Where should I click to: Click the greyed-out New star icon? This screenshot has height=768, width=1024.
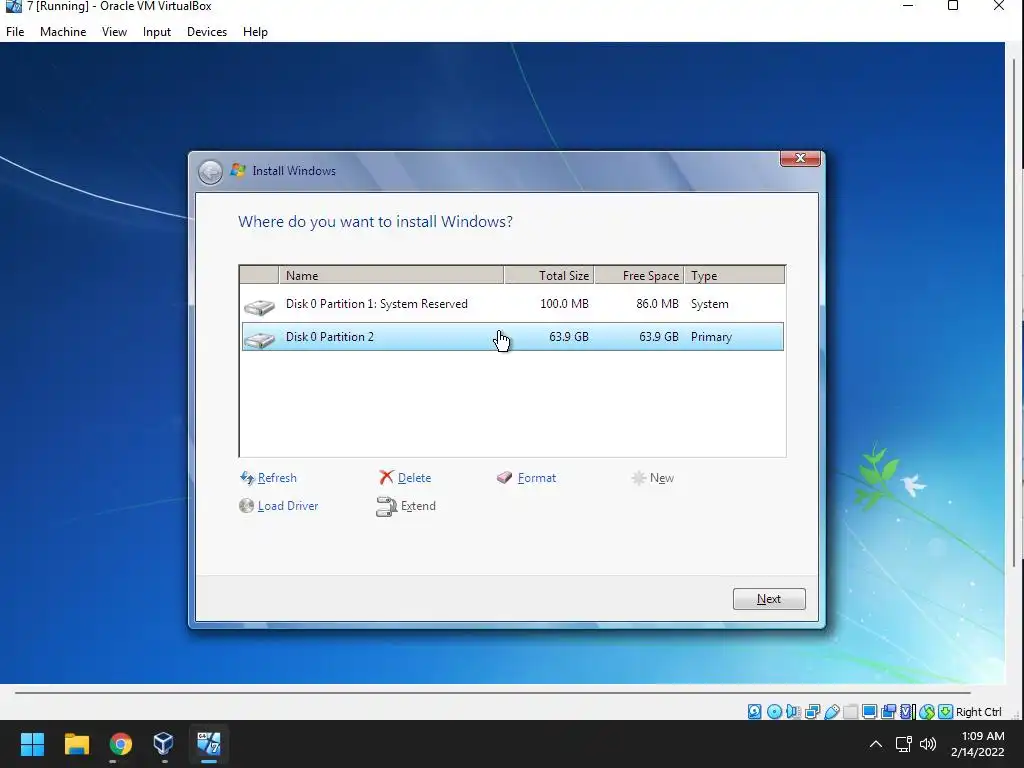638,477
